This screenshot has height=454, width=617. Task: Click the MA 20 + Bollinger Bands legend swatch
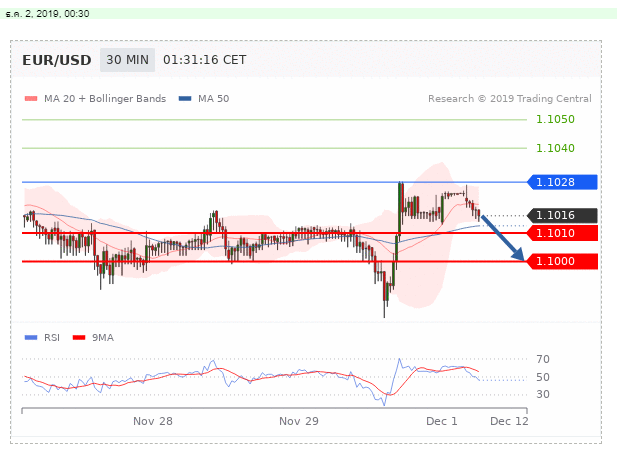click(31, 99)
